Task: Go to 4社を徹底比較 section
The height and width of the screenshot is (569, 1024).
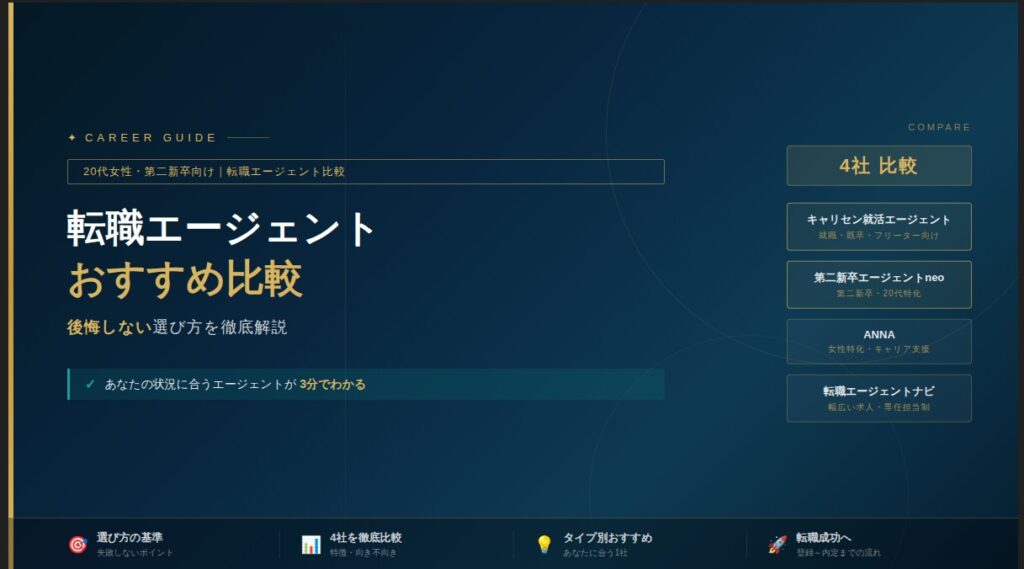Action: pos(366,538)
